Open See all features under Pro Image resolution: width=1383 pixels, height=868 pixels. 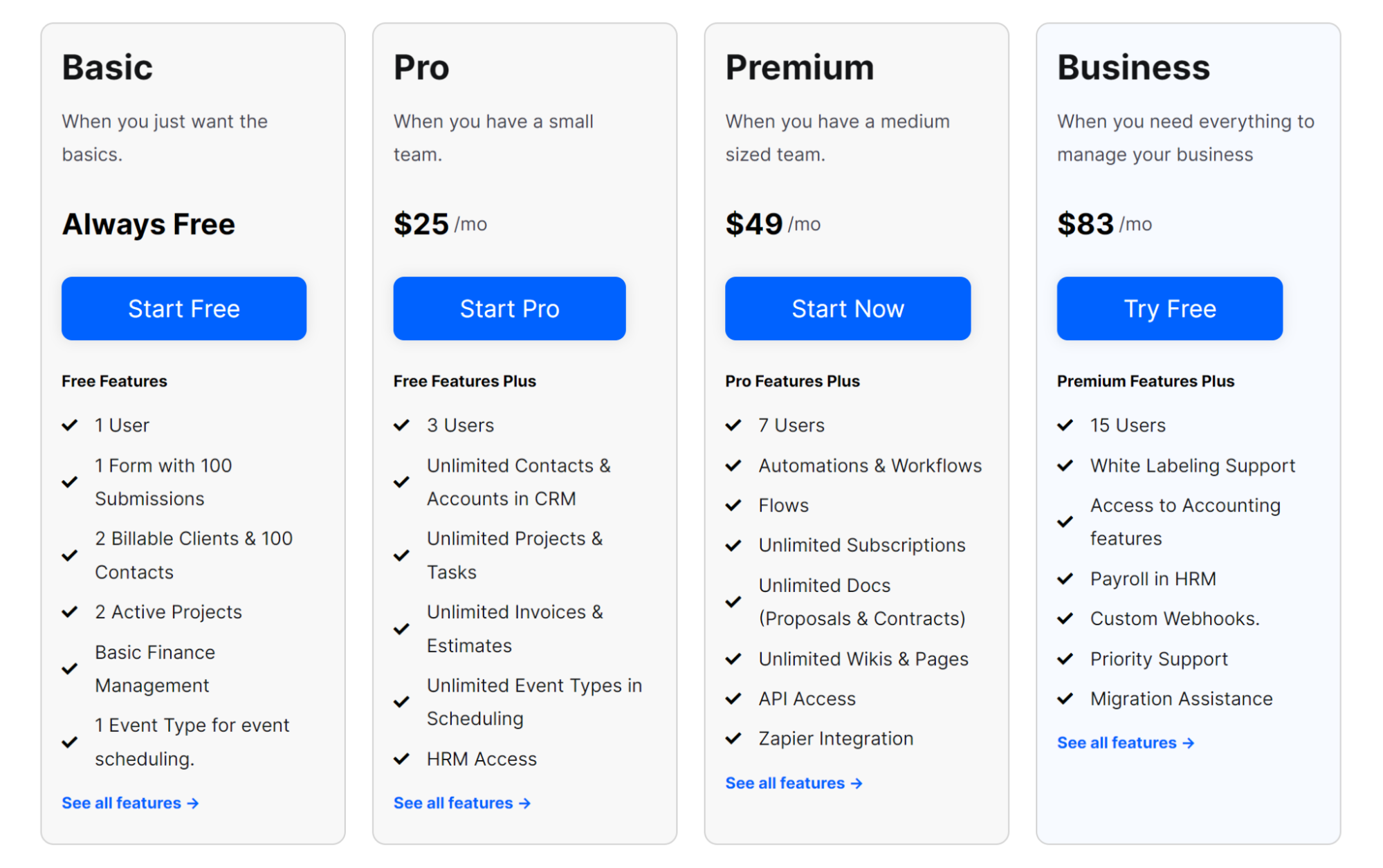[x=455, y=802]
